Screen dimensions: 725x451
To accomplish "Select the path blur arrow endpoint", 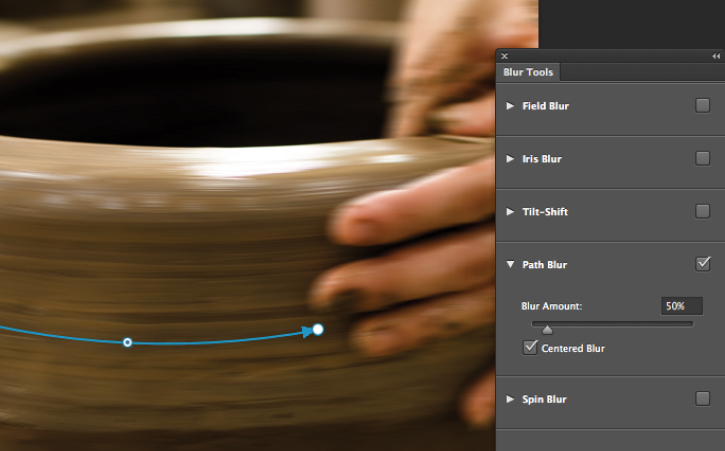I will pos(318,329).
